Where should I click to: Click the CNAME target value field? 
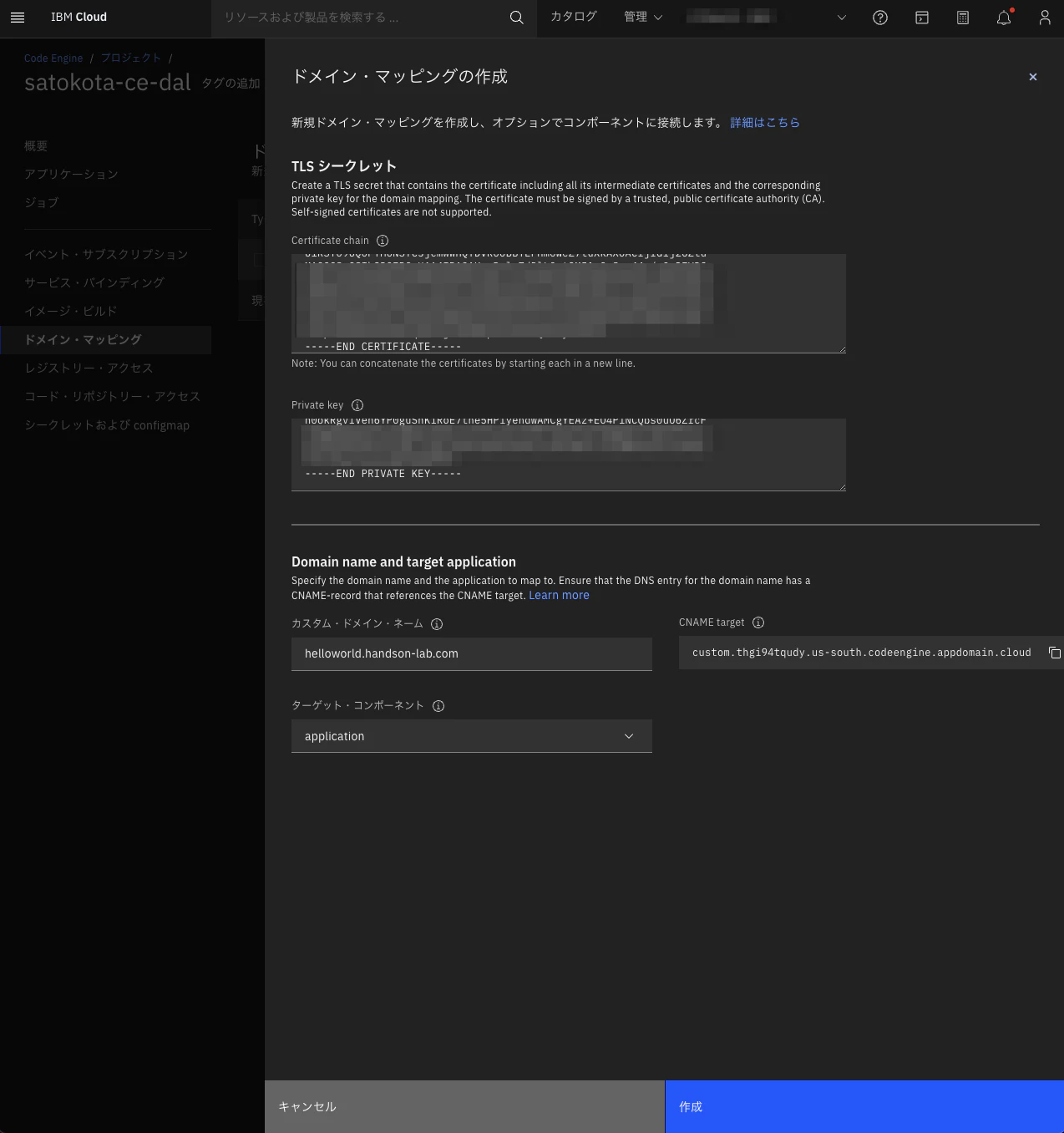(861, 653)
